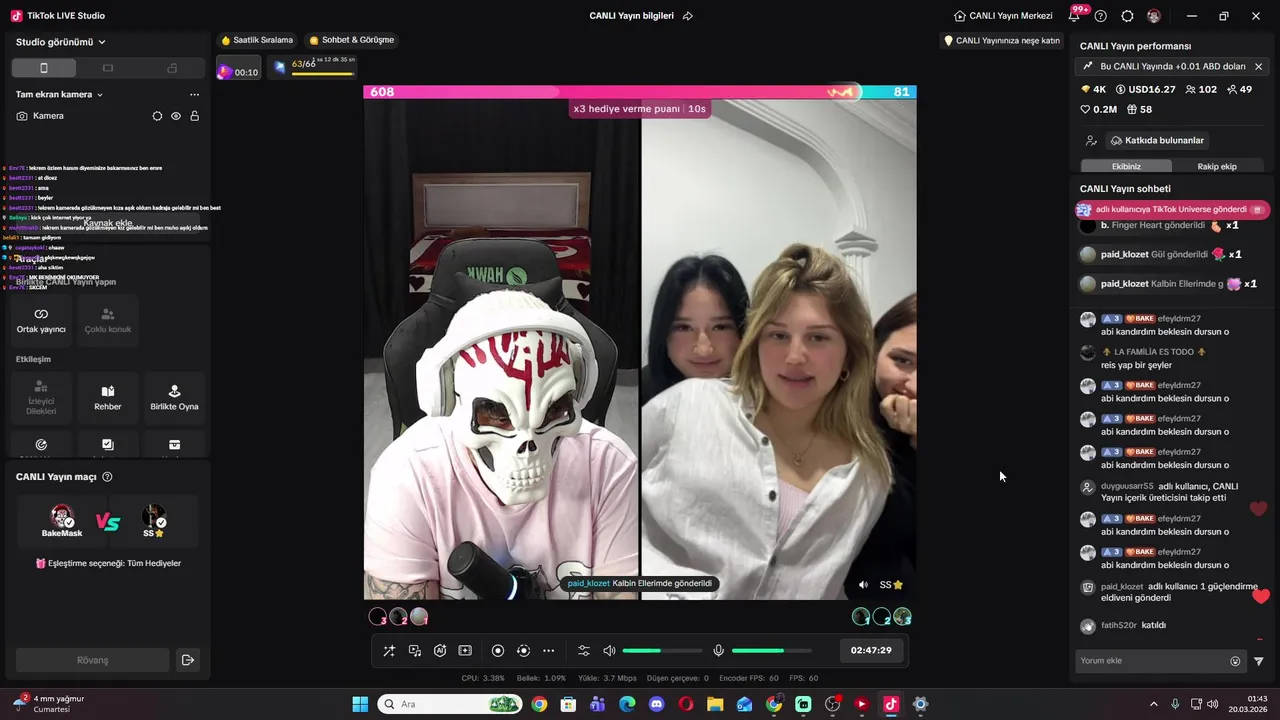Image resolution: width=1280 pixels, height=720 pixels.
Task: Start recording with the record button
Action: [498, 651]
